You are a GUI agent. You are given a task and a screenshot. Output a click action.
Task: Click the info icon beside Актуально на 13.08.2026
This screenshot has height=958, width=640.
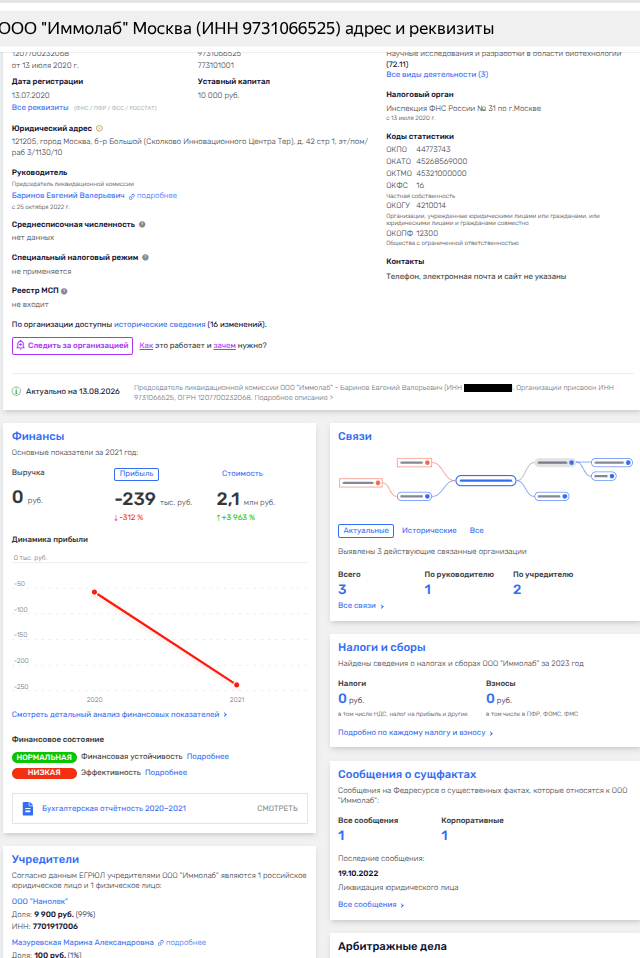(x=16, y=391)
